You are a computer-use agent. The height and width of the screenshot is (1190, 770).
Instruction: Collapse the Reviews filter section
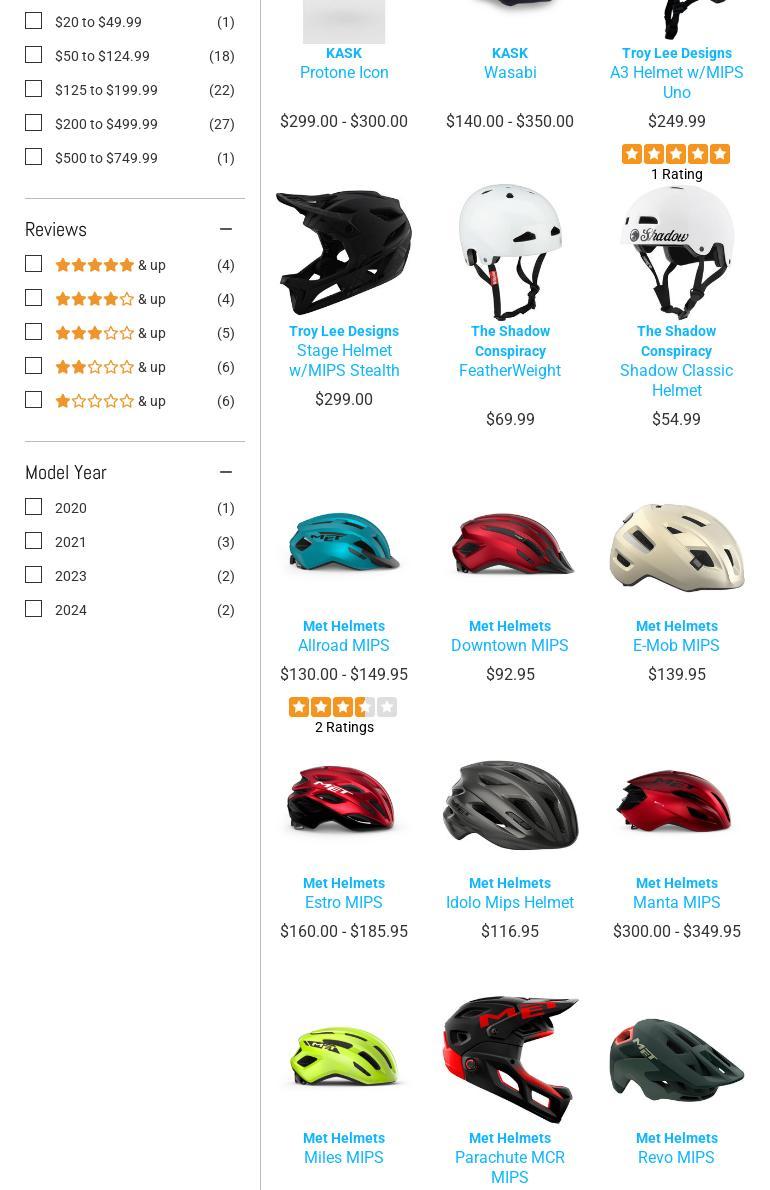point(225,229)
